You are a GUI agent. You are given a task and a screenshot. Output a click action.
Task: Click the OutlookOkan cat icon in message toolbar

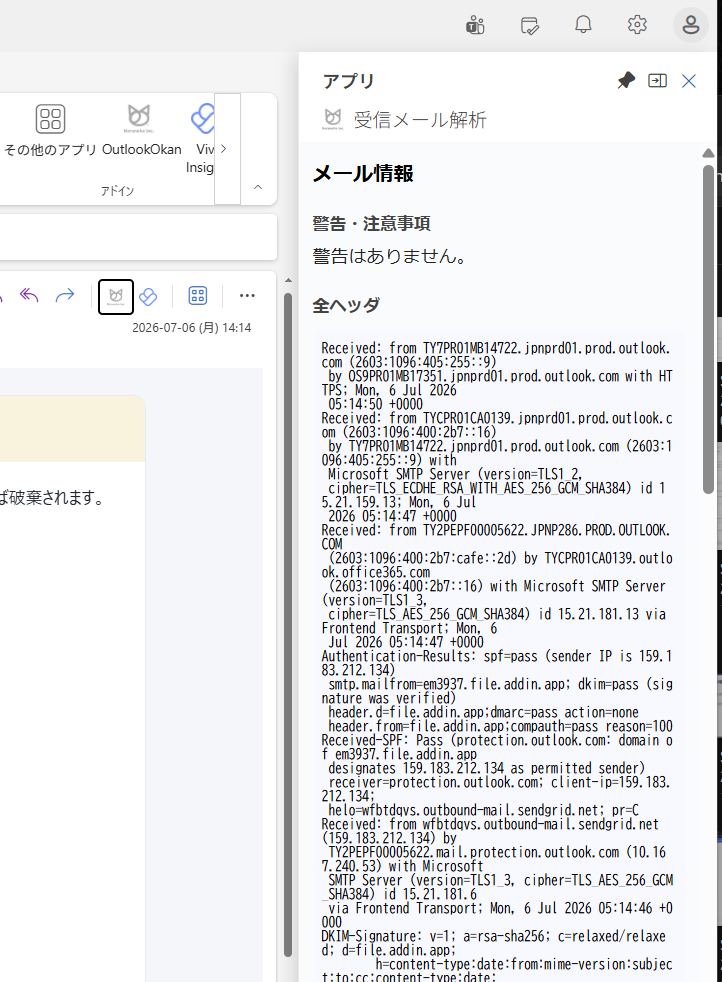pos(116,296)
